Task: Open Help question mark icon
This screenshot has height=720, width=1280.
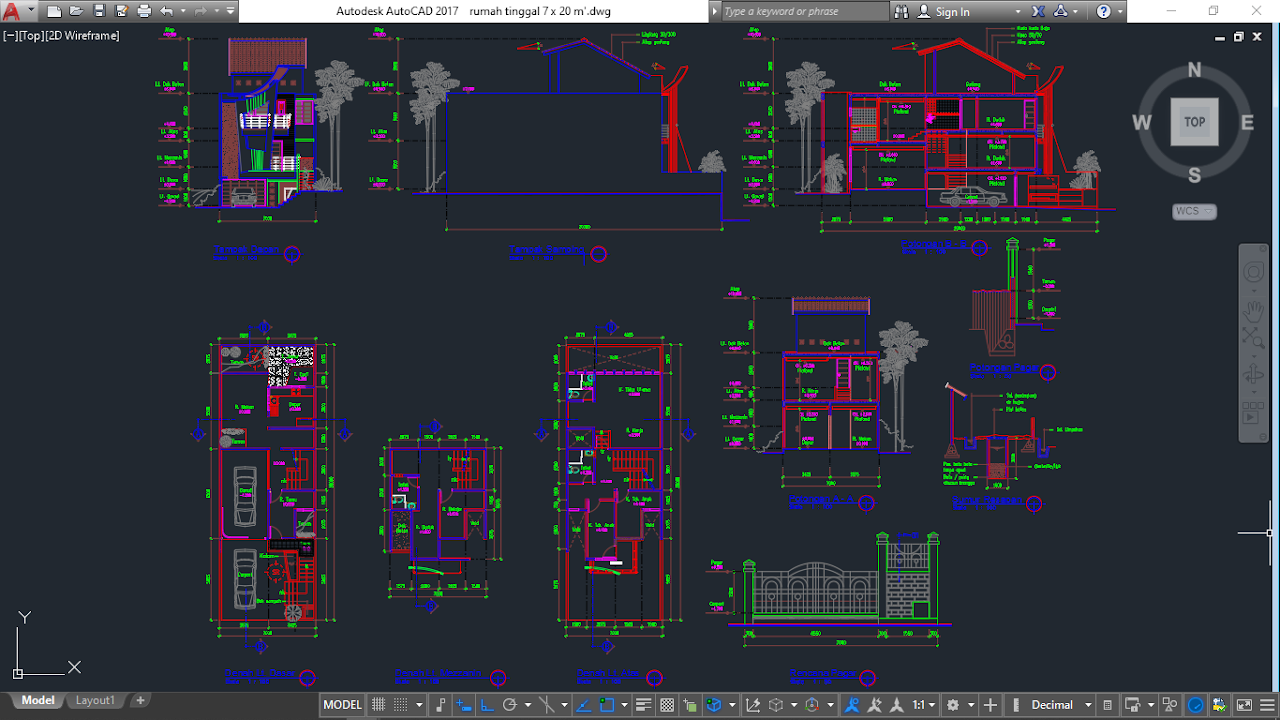Action: [x=1104, y=11]
